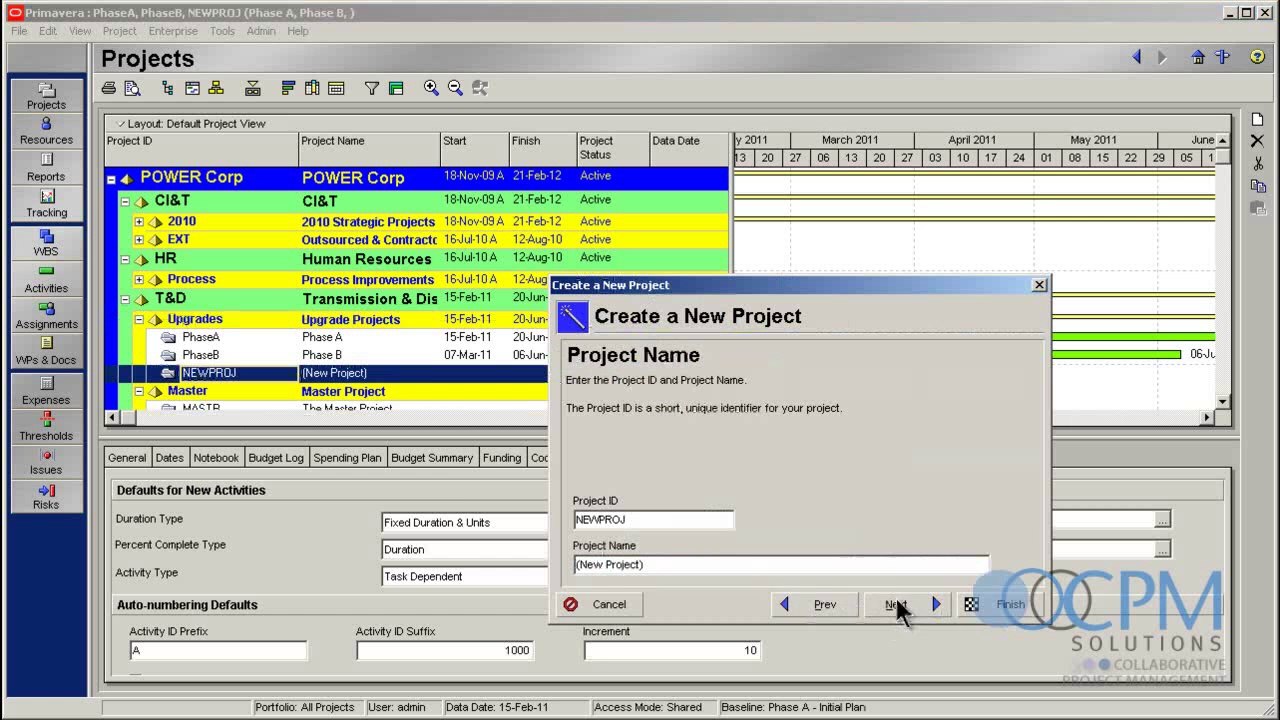Collapse the T&D tree node
Image resolution: width=1280 pixels, height=720 pixels.
click(125, 299)
